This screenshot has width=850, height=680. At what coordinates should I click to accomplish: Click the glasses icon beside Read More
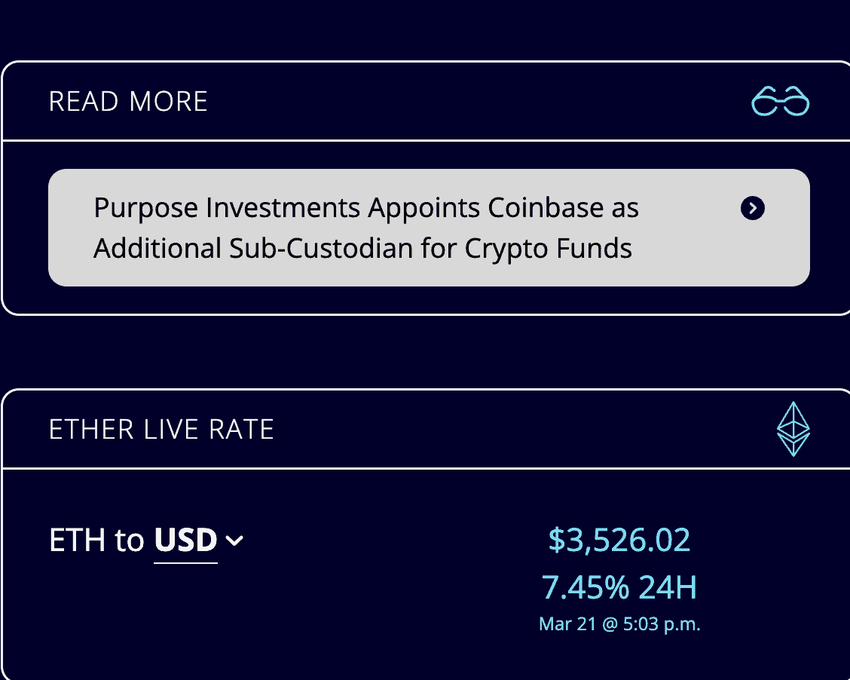coord(780,101)
